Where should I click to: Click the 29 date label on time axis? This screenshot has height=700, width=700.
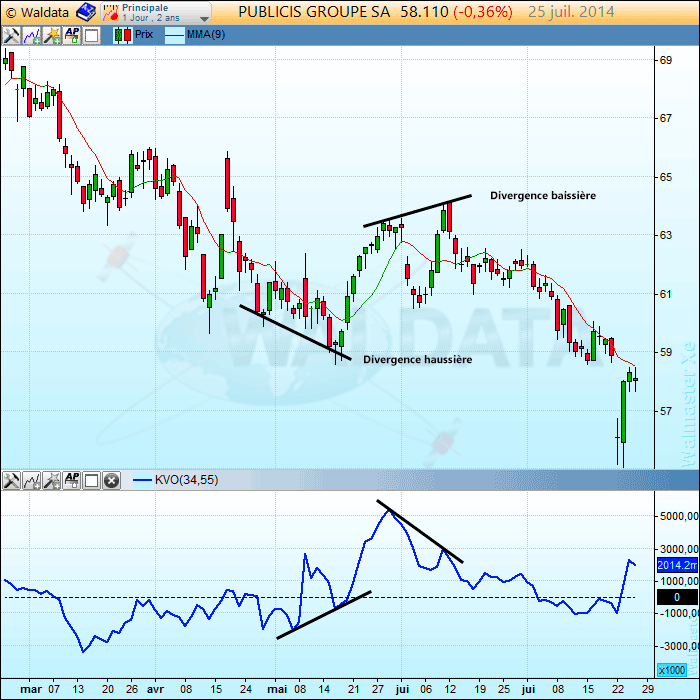(x=648, y=689)
